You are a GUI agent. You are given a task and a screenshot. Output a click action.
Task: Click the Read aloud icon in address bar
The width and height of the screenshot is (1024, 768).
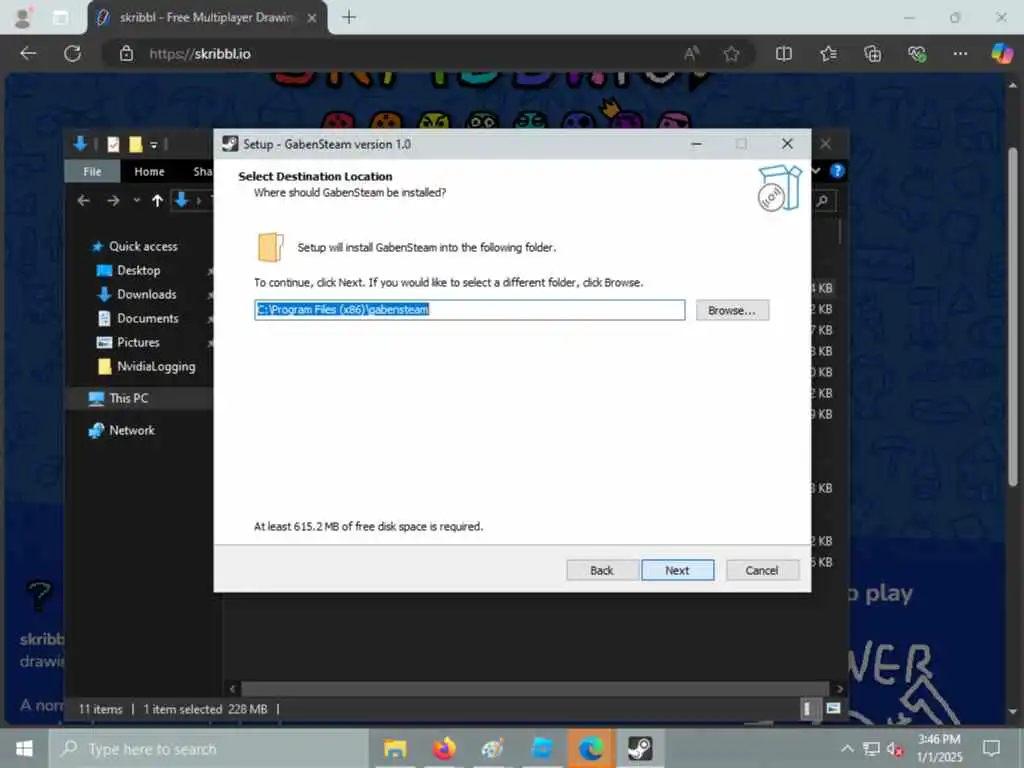click(x=692, y=54)
